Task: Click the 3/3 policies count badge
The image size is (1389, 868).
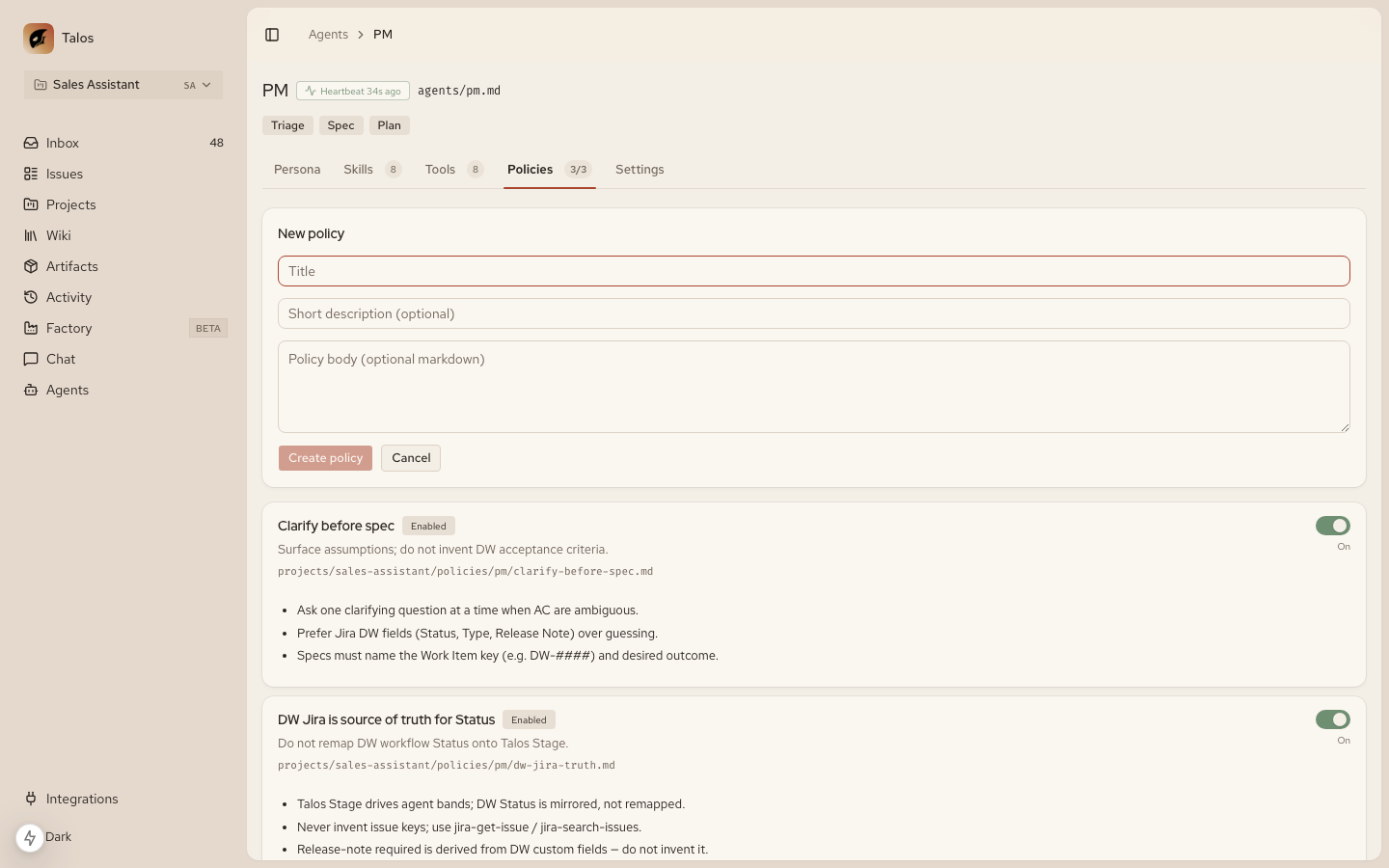Action: click(578, 170)
